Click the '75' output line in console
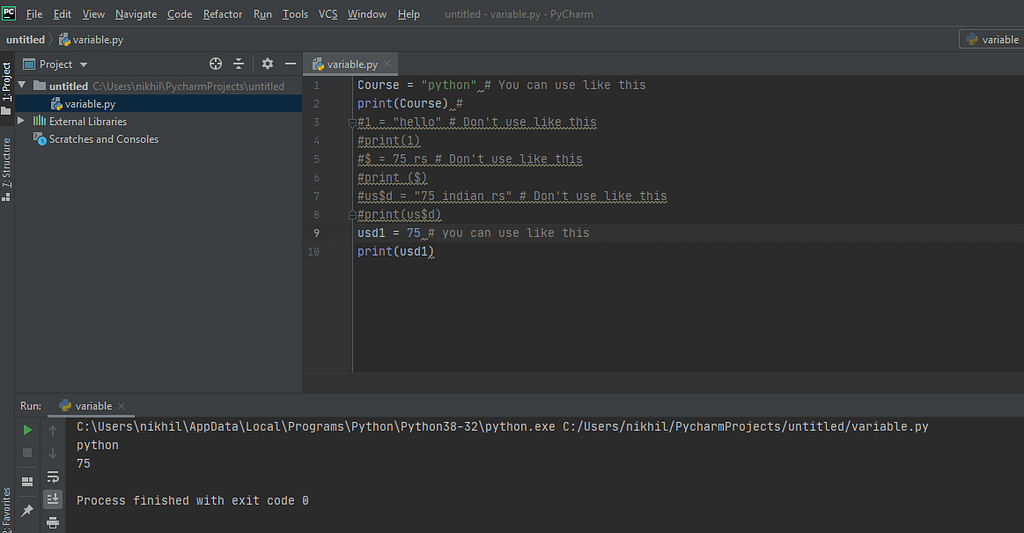The width and height of the screenshot is (1024, 533). pyautogui.click(x=84, y=464)
